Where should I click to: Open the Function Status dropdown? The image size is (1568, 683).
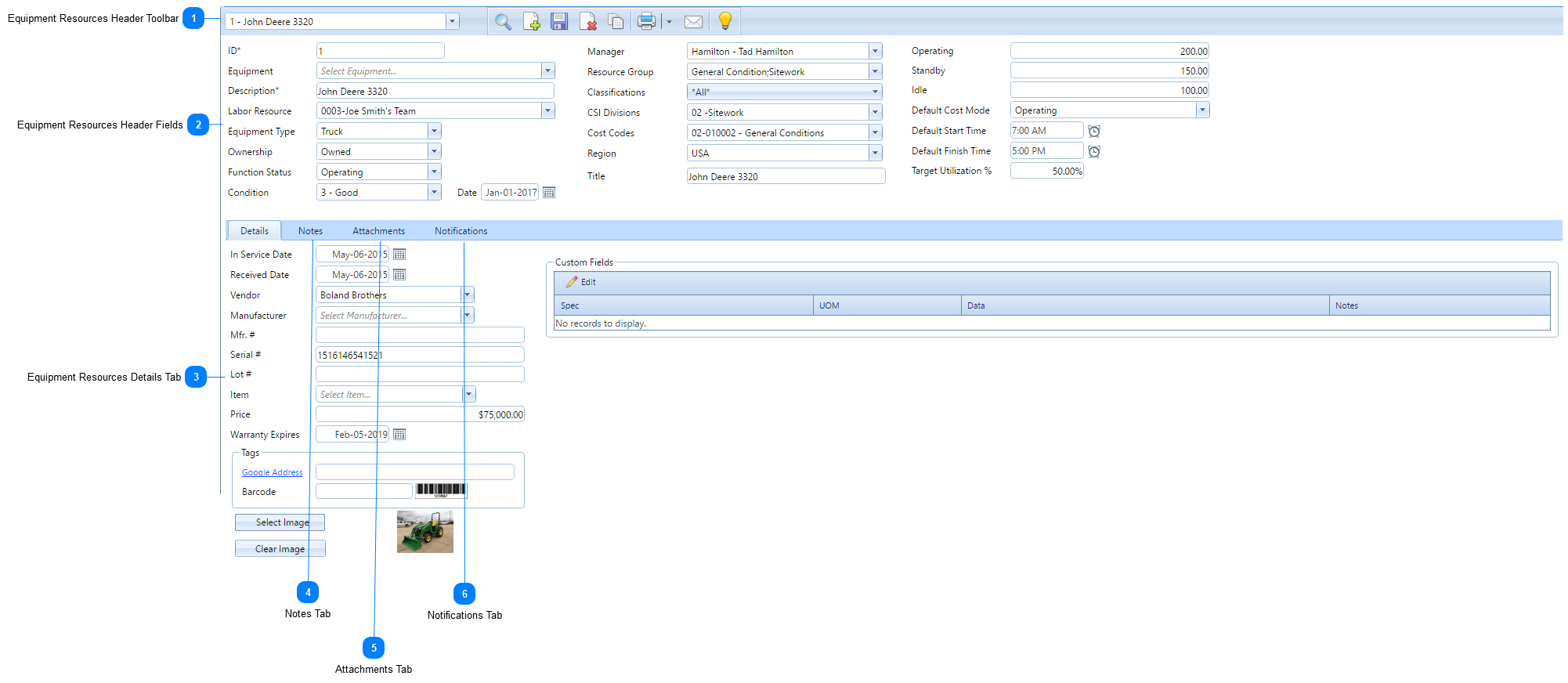[435, 172]
